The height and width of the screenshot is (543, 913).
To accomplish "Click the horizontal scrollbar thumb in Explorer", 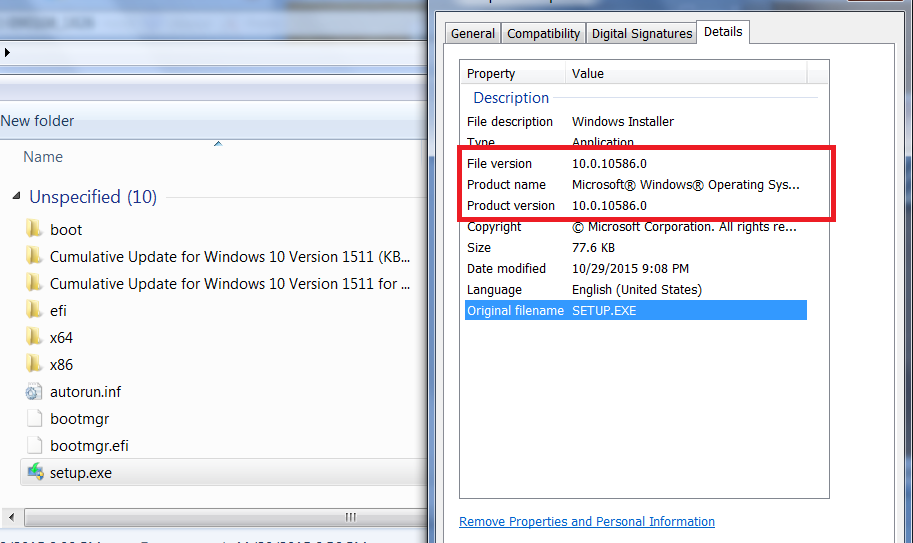I will [x=227, y=517].
